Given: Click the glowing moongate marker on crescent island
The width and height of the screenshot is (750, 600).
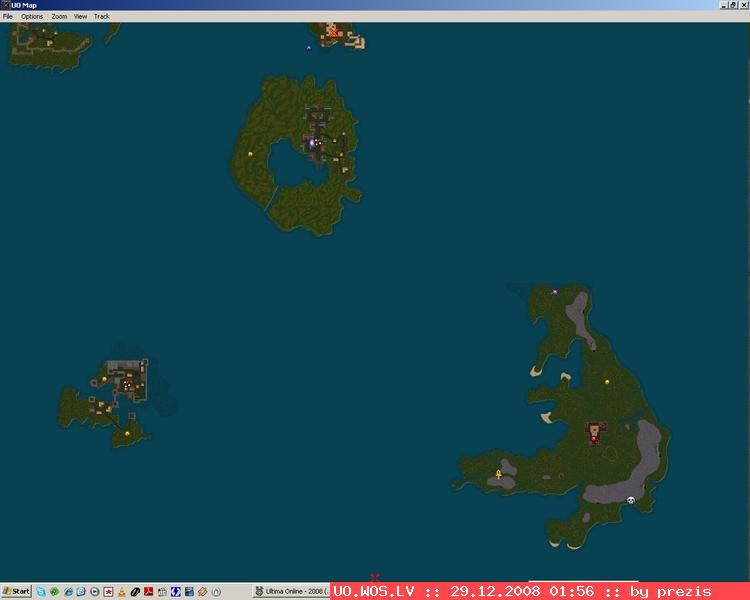Looking at the screenshot, I should point(312,143).
